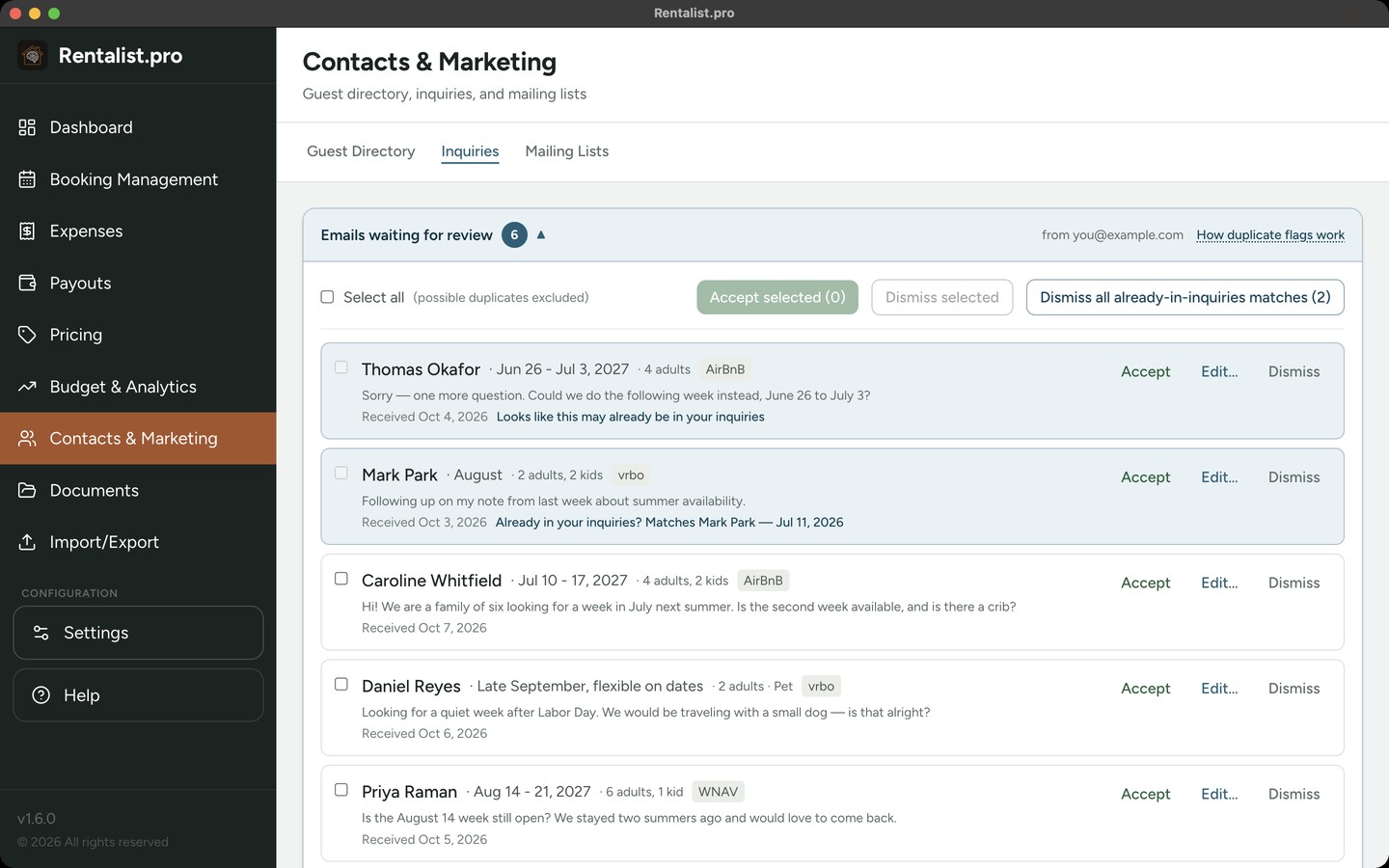The height and width of the screenshot is (868, 1389).
Task: Dismiss the Priya Raman inquiry
Action: (1294, 794)
